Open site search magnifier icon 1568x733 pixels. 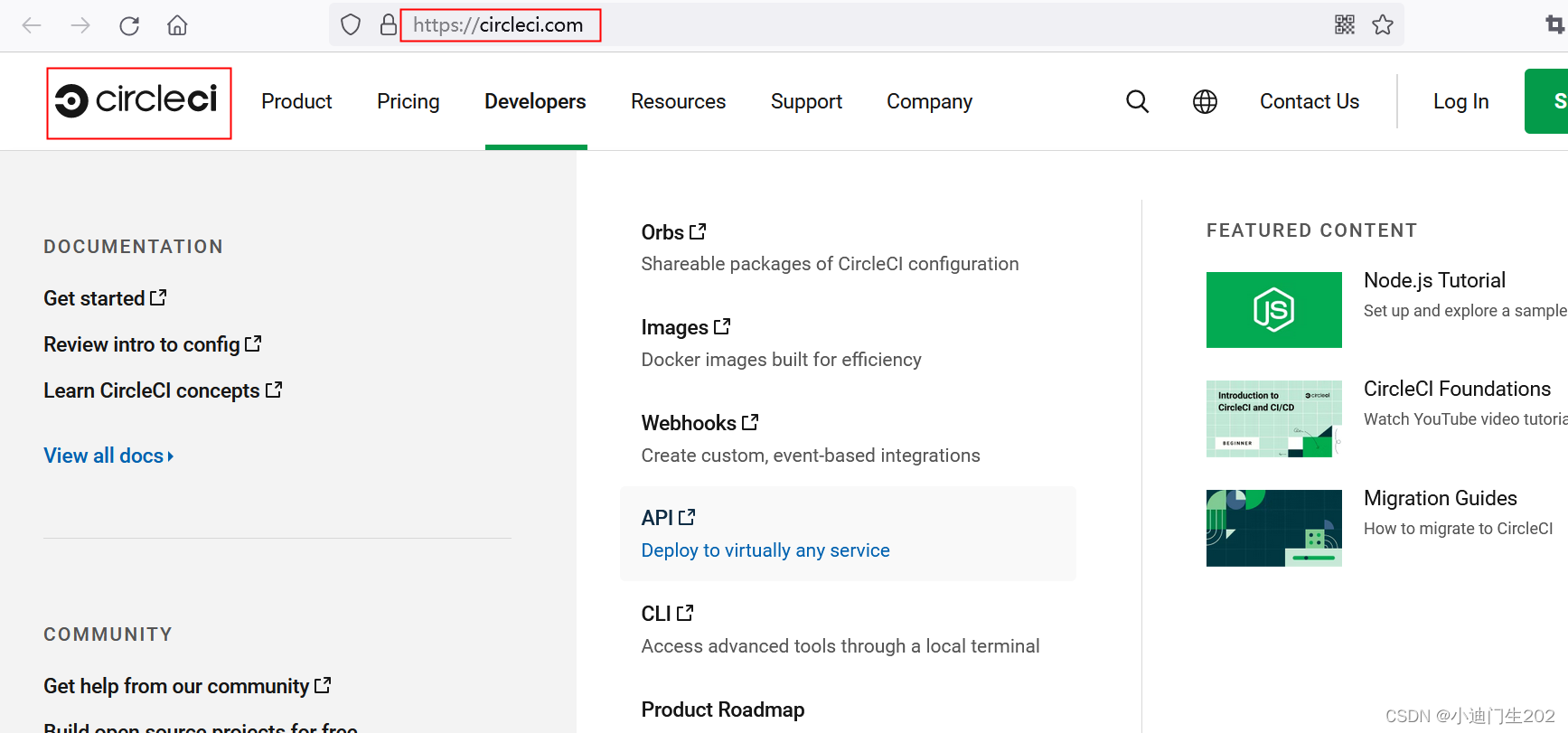pos(1138,101)
